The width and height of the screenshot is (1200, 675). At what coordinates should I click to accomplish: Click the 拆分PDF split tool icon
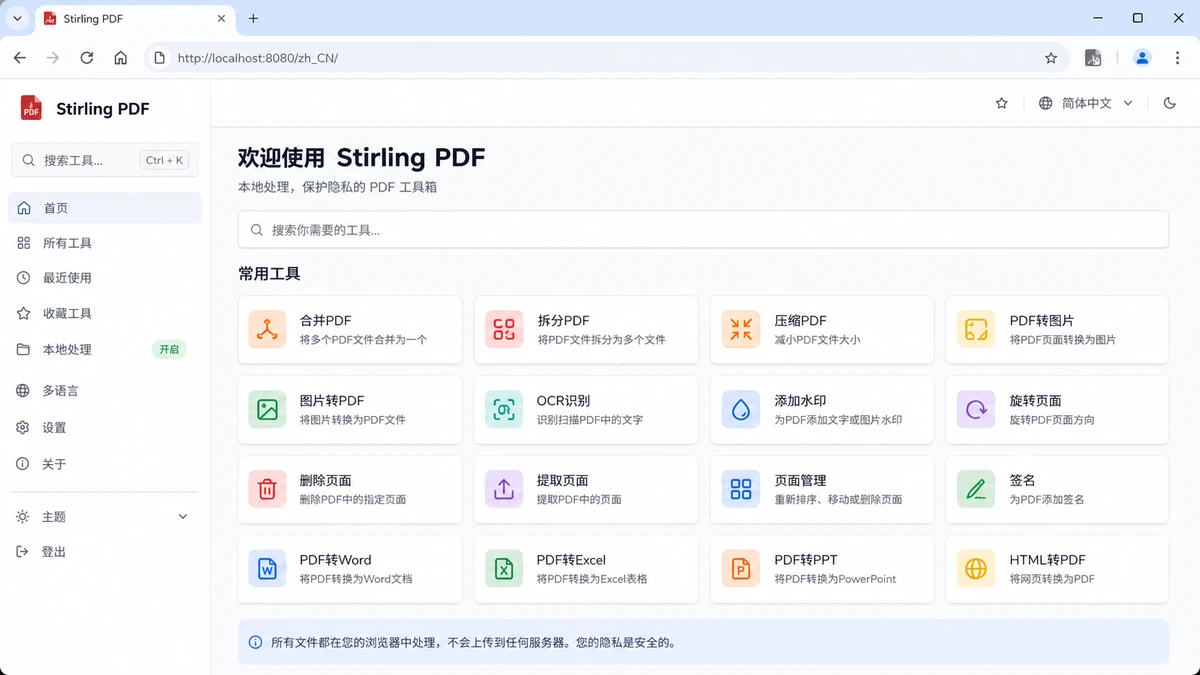(504, 329)
